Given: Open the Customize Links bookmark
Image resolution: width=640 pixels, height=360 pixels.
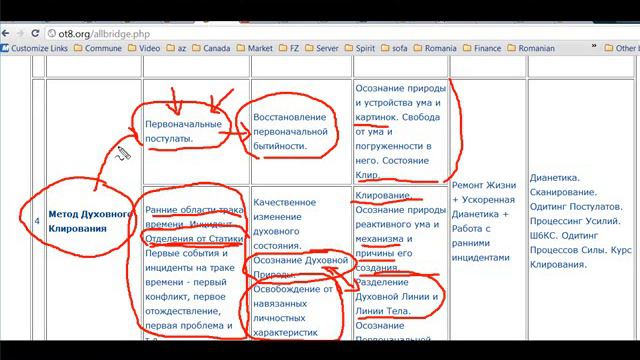Looking at the screenshot, I should point(34,48).
